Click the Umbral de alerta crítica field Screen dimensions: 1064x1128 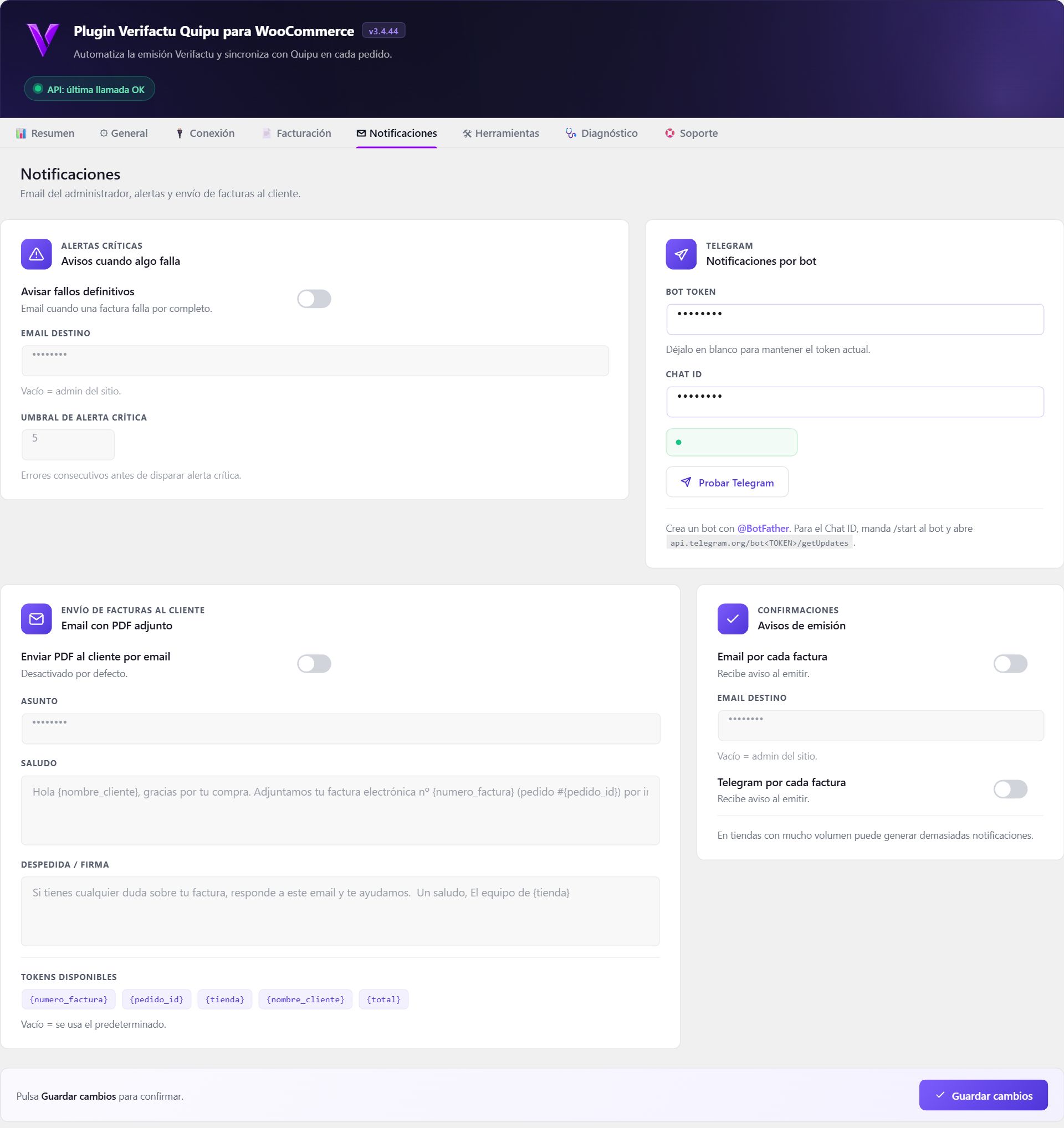(x=68, y=445)
